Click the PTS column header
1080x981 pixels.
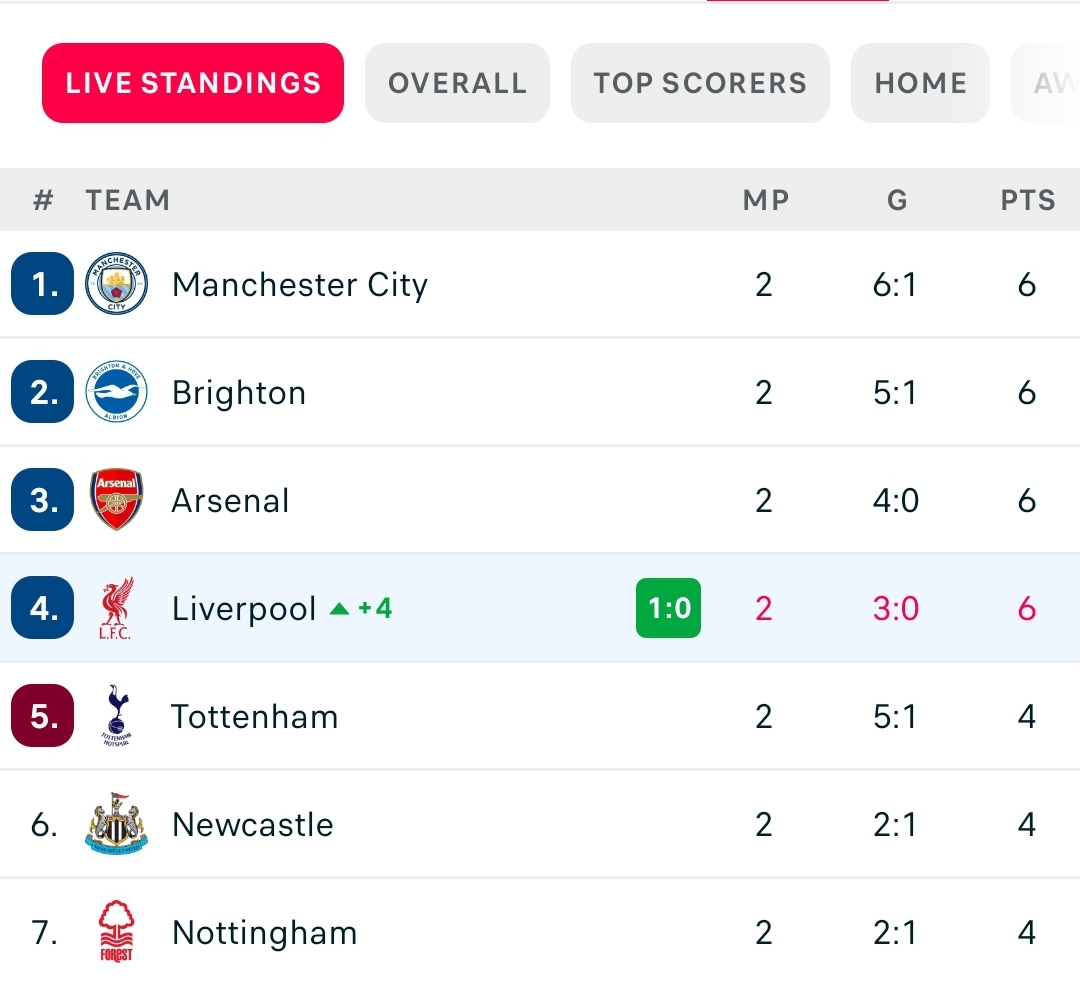click(x=1028, y=200)
